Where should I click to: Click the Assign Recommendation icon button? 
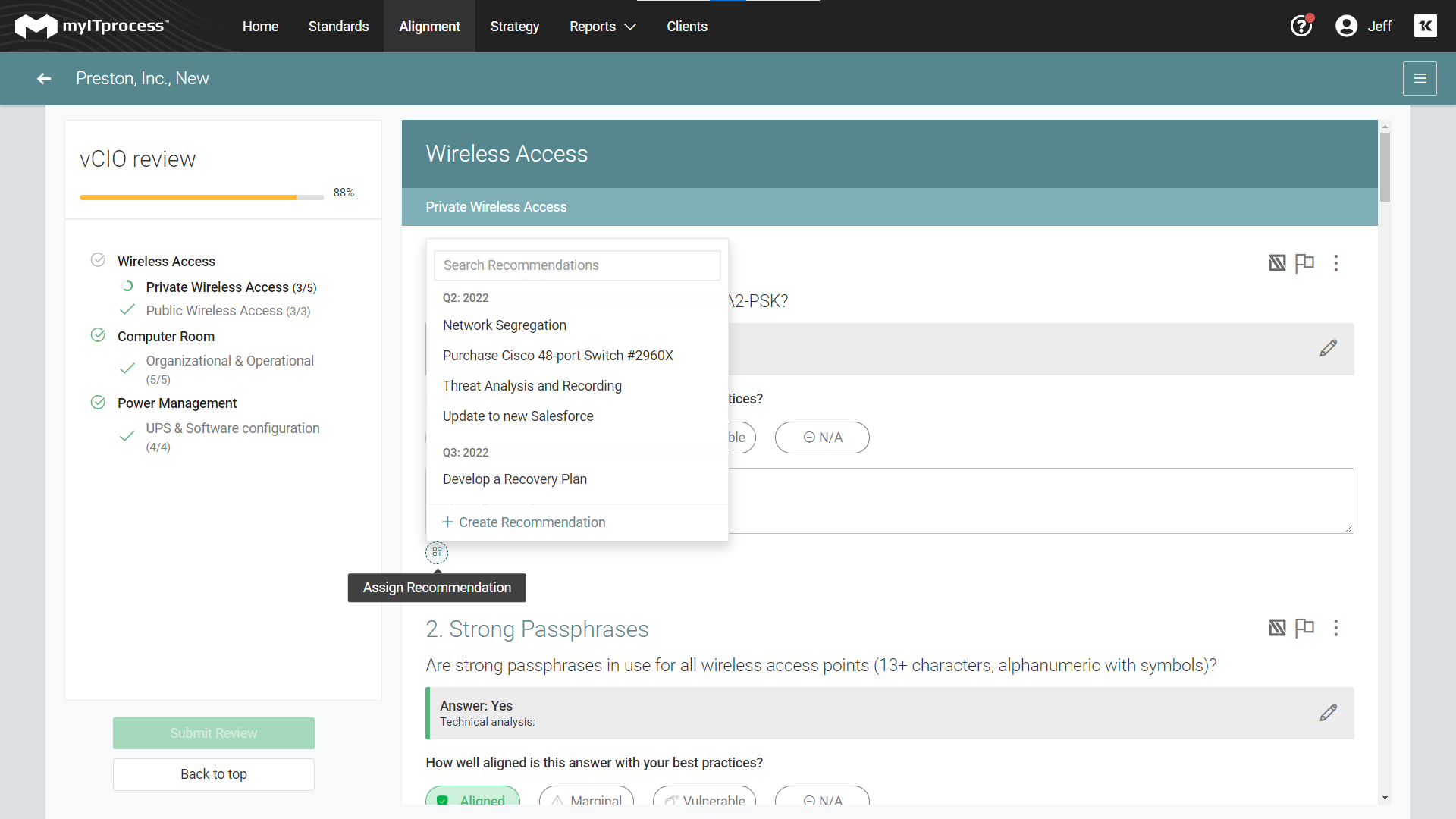[x=437, y=552]
